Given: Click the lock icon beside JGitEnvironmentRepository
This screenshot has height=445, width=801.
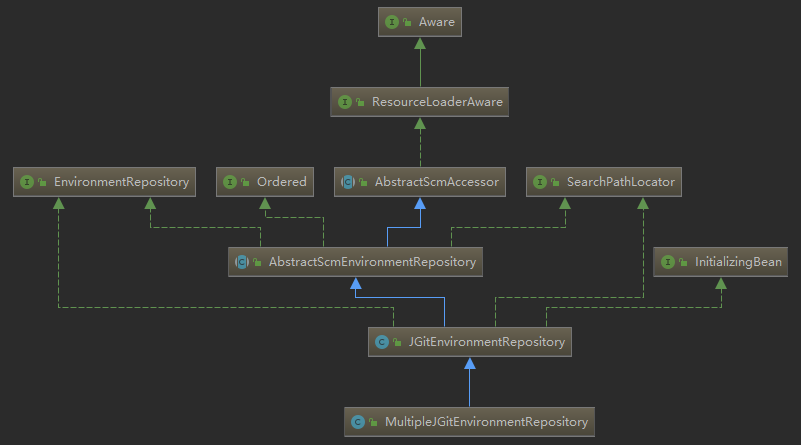Looking at the screenshot, I should pos(397,342).
